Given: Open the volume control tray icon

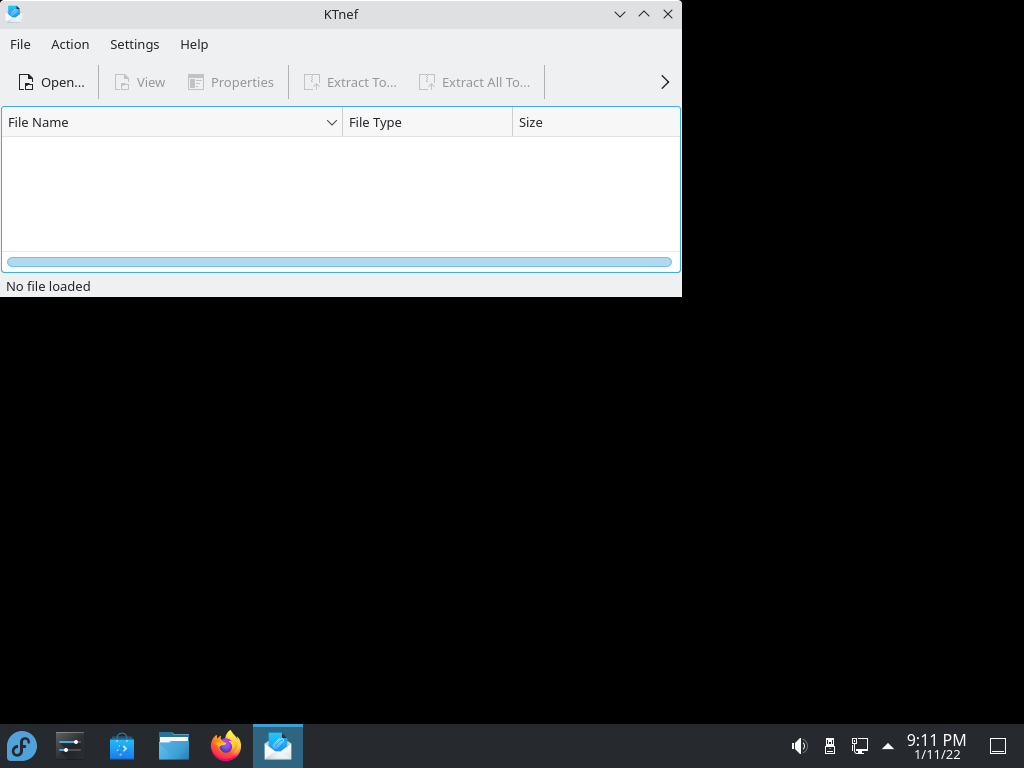Looking at the screenshot, I should [799, 746].
